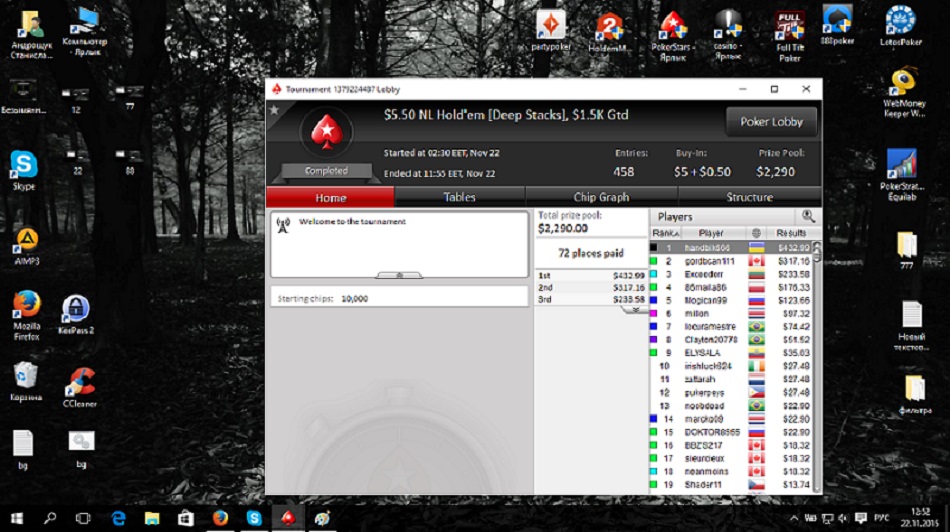
Task: Sort by Results column header
Action: click(791, 233)
